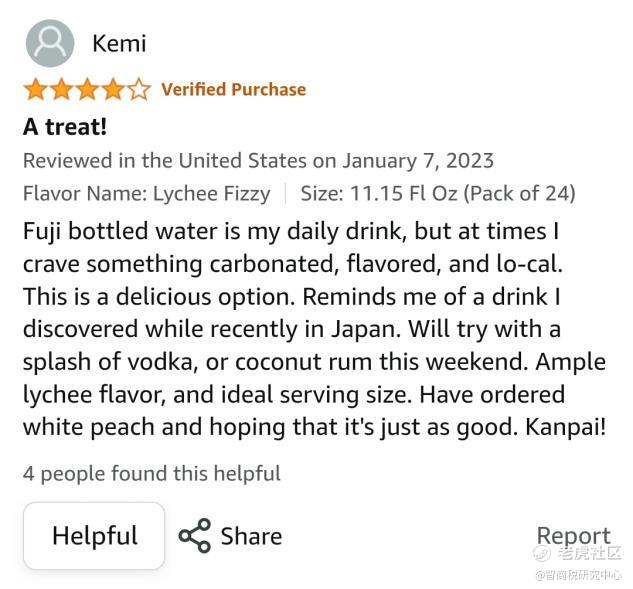The image size is (633, 589).
Task: Report this review
Action: pos(573,536)
